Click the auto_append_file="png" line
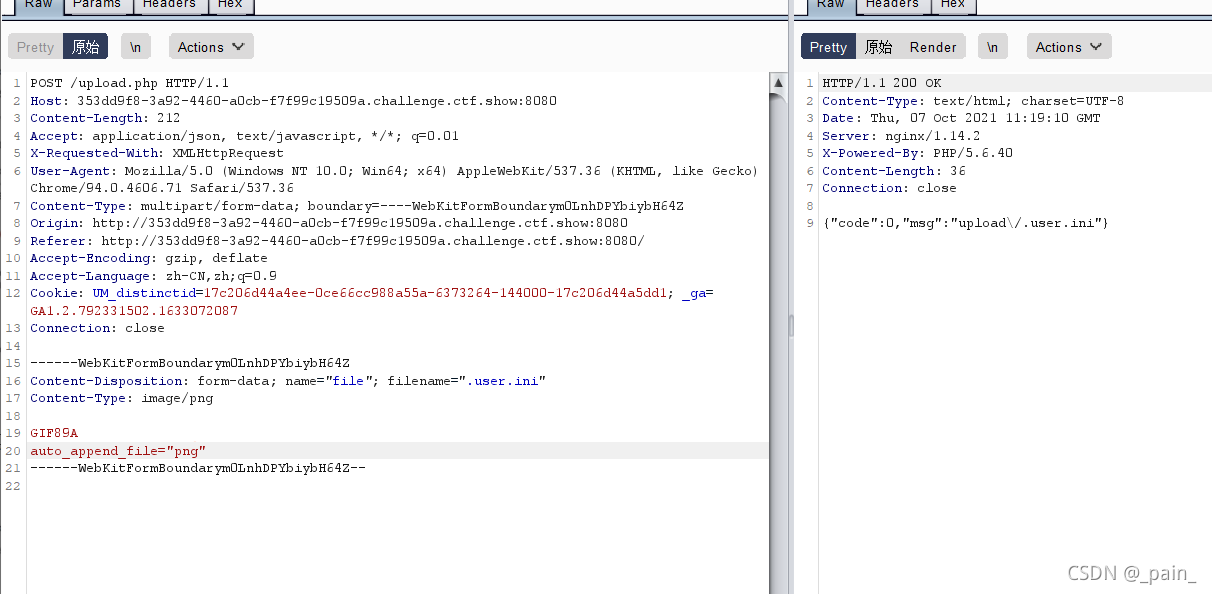 (118, 451)
